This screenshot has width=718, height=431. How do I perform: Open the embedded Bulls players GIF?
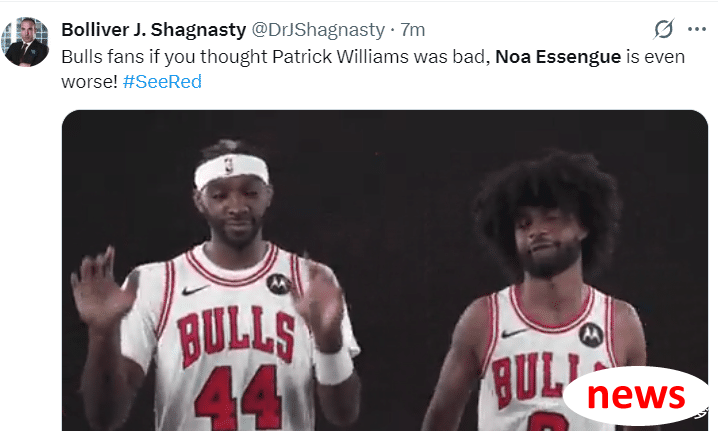tap(385, 270)
